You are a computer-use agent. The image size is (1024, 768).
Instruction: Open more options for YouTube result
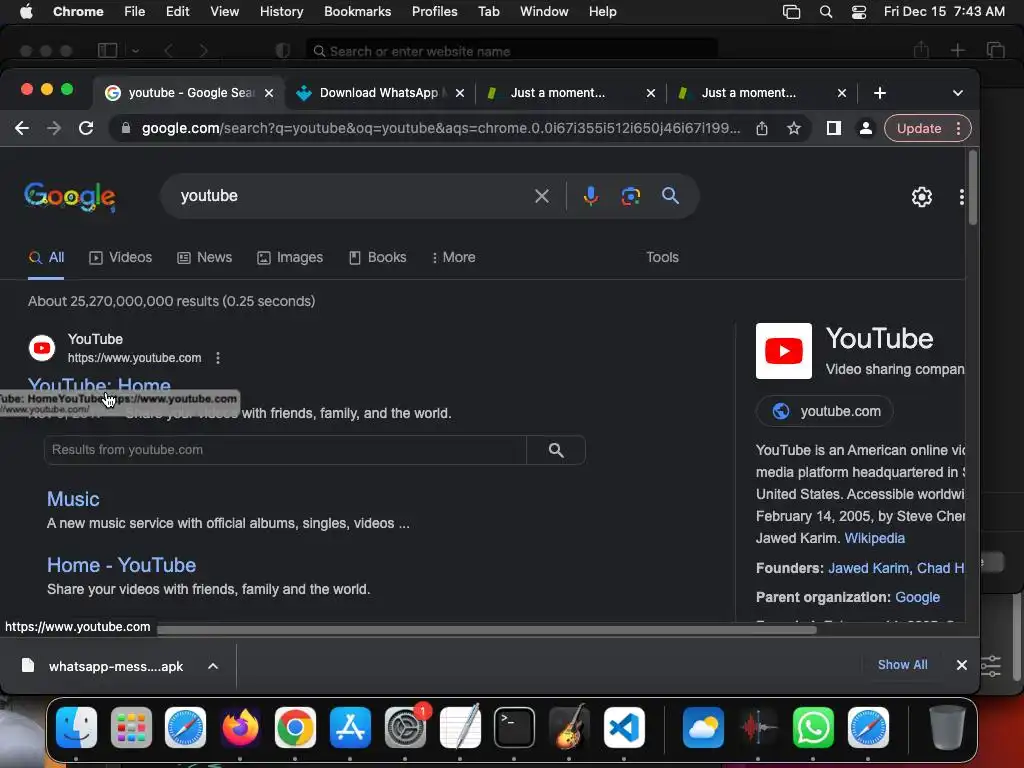217,358
